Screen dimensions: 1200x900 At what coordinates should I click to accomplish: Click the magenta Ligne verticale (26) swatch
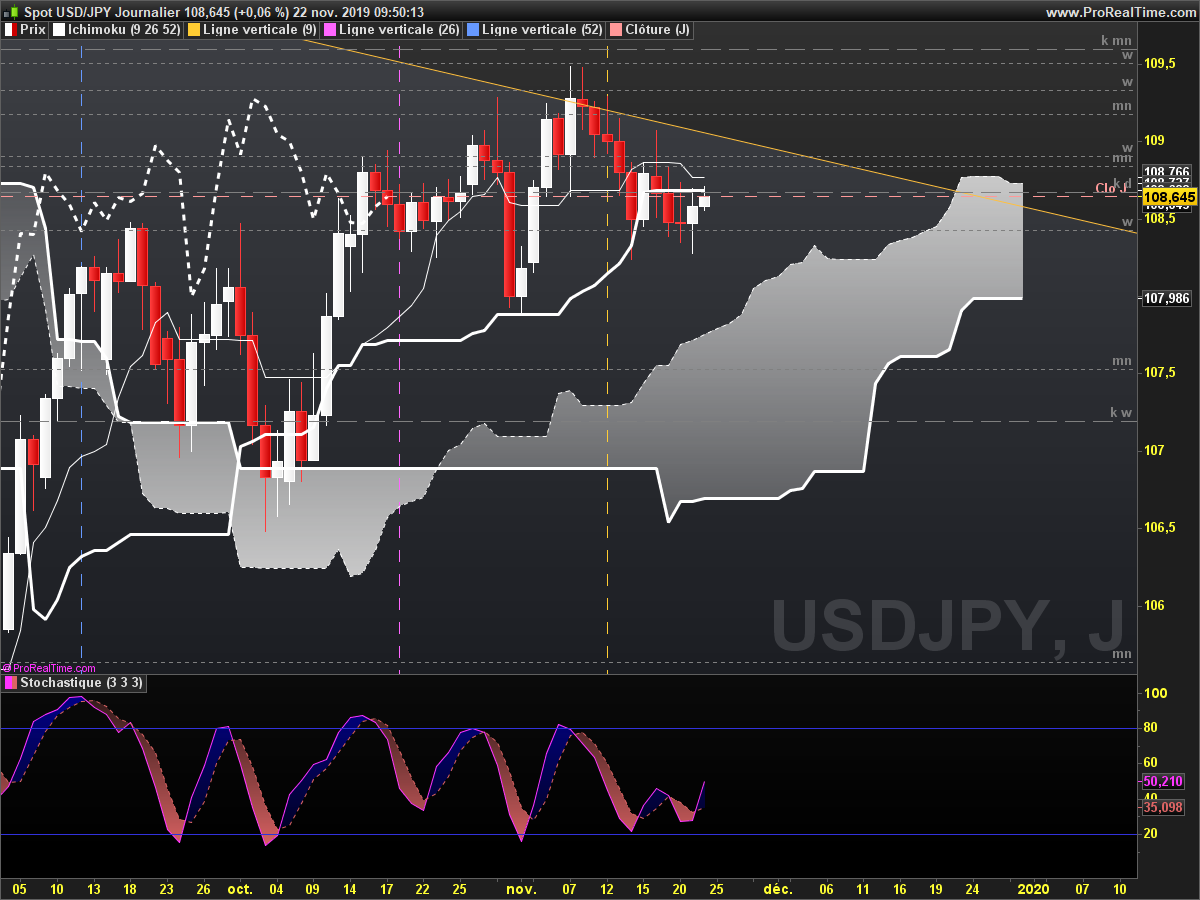331,30
